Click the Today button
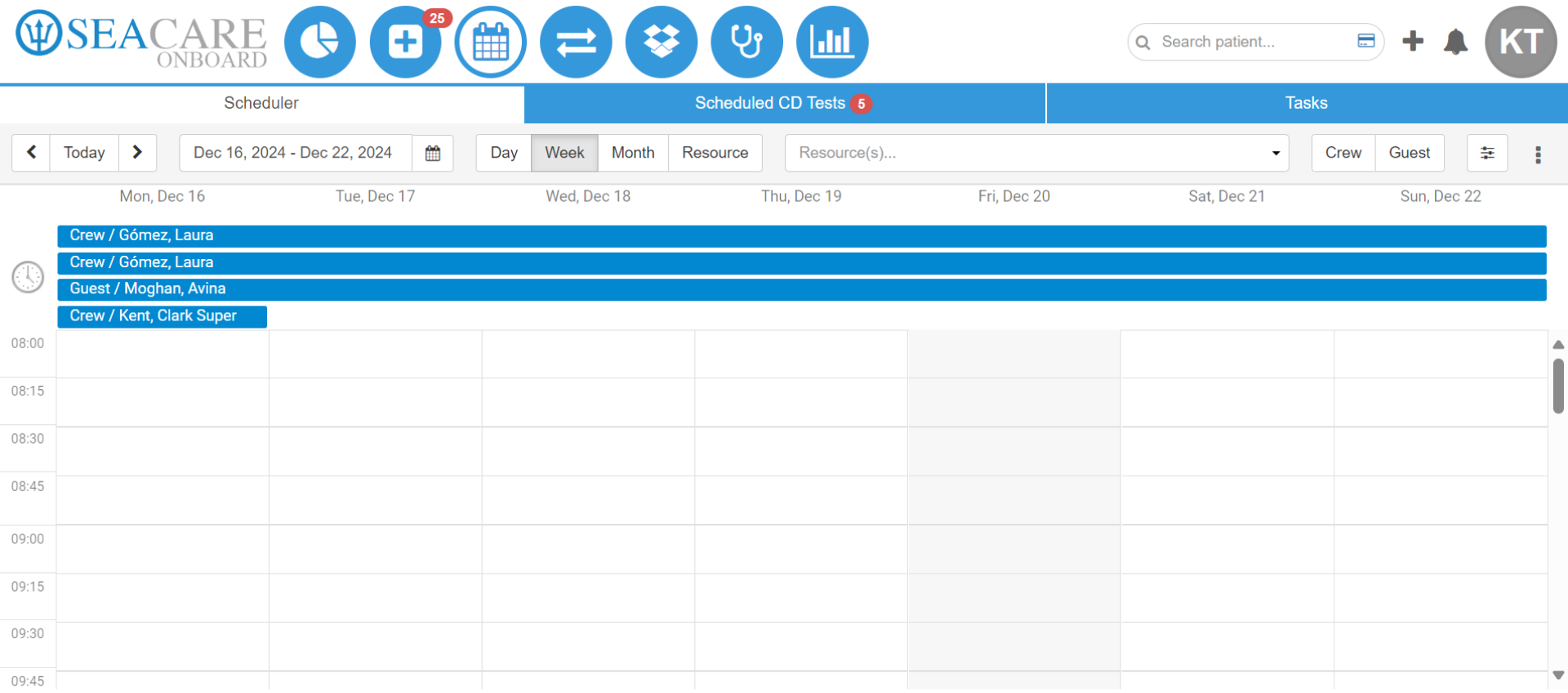 [84, 153]
